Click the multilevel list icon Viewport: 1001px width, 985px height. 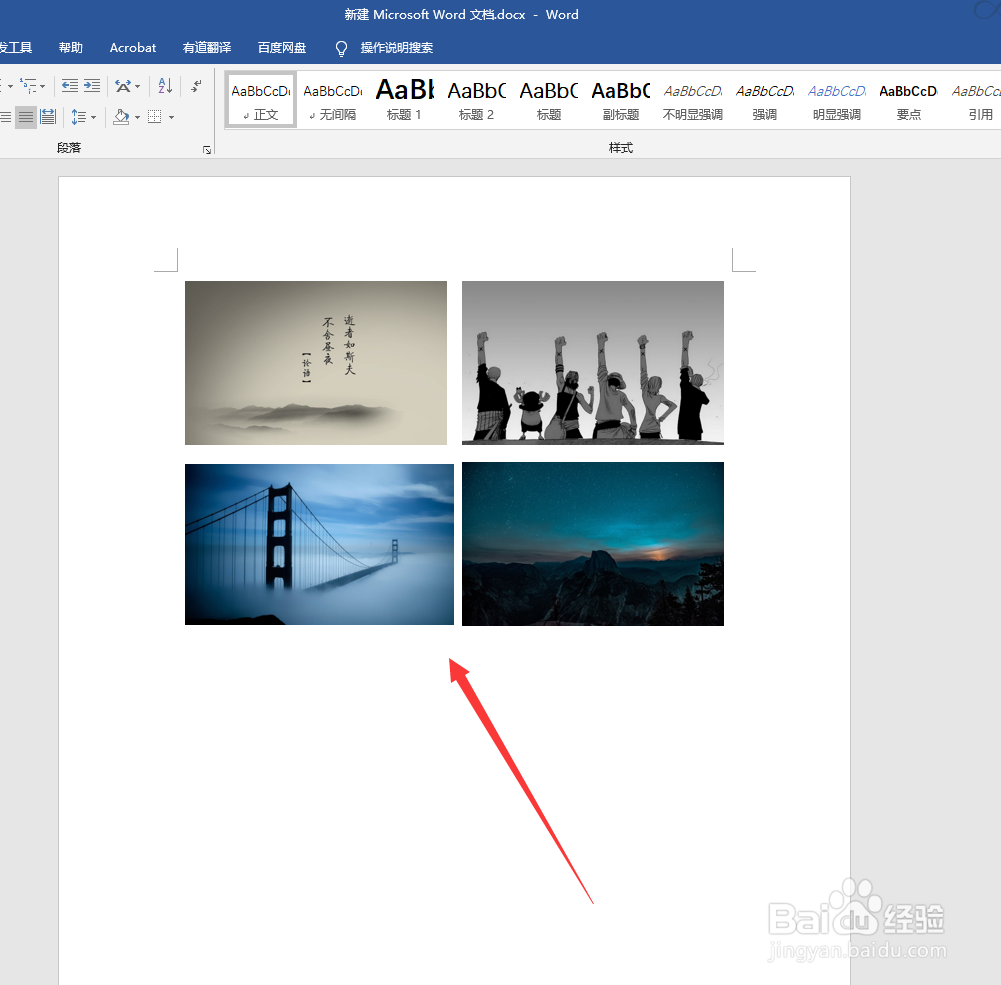(x=28, y=86)
